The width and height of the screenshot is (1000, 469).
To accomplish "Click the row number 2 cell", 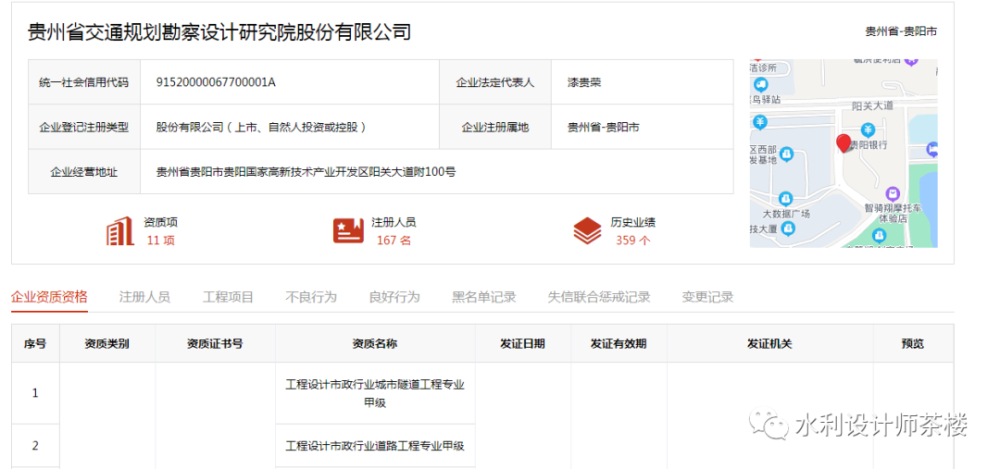I will pyautogui.click(x=36, y=445).
